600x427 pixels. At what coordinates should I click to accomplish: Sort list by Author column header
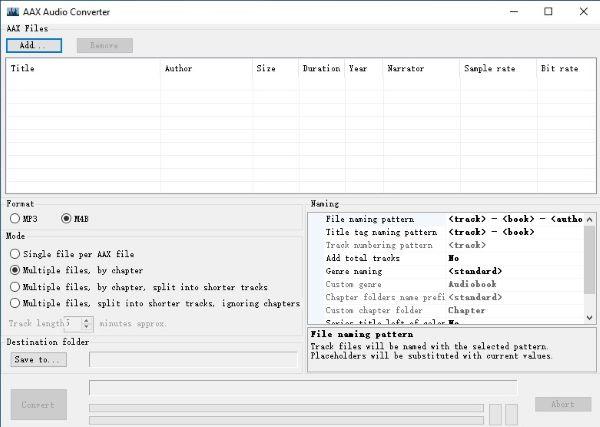pos(206,68)
